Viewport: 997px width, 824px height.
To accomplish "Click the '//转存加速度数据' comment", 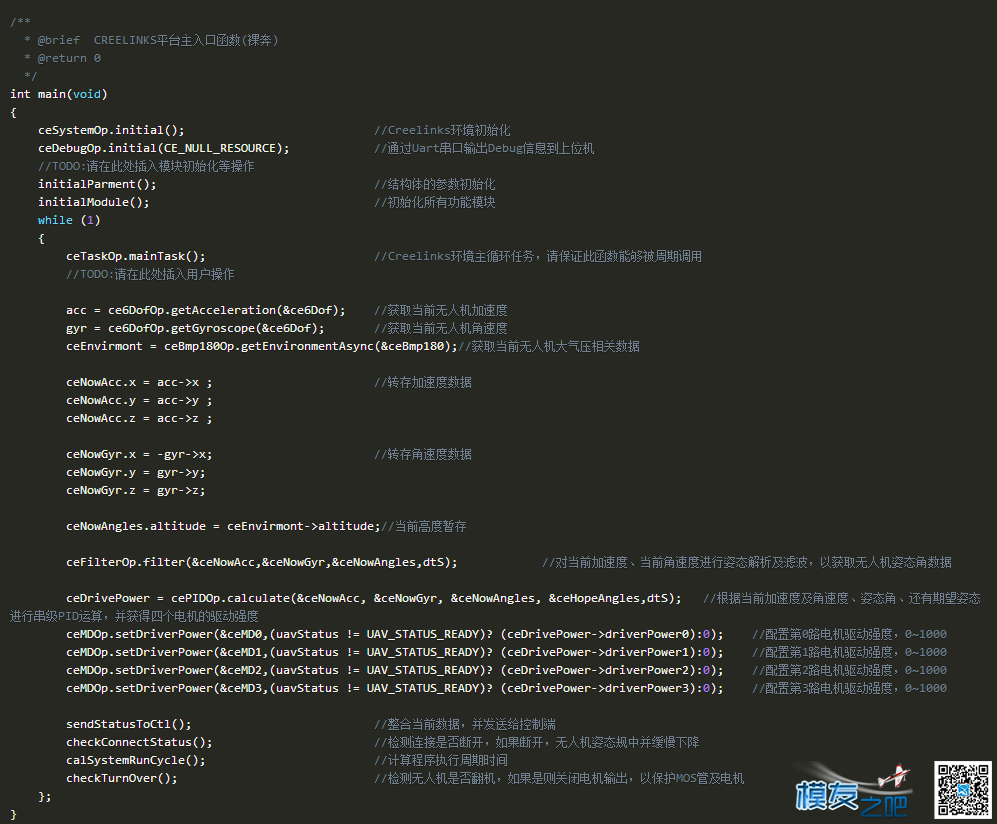I will [423, 382].
